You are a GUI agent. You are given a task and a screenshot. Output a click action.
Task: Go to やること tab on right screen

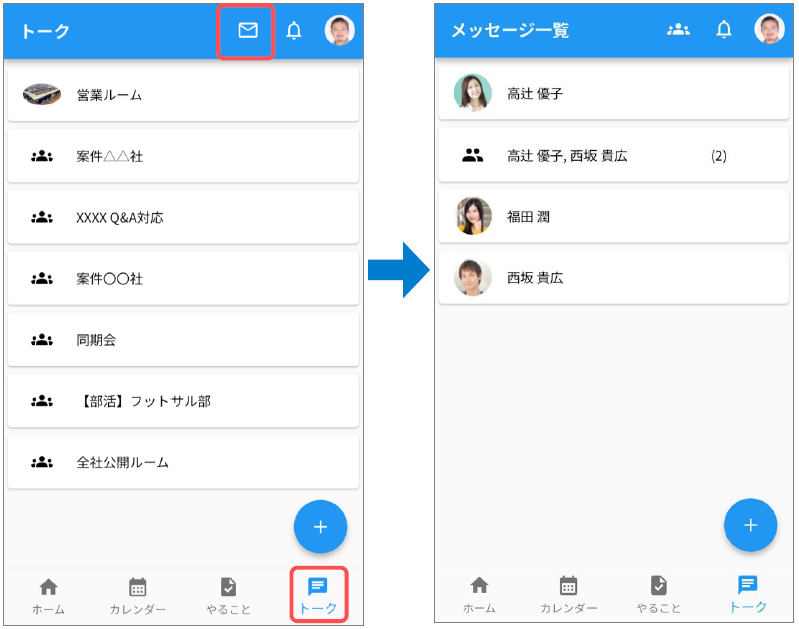point(658,594)
